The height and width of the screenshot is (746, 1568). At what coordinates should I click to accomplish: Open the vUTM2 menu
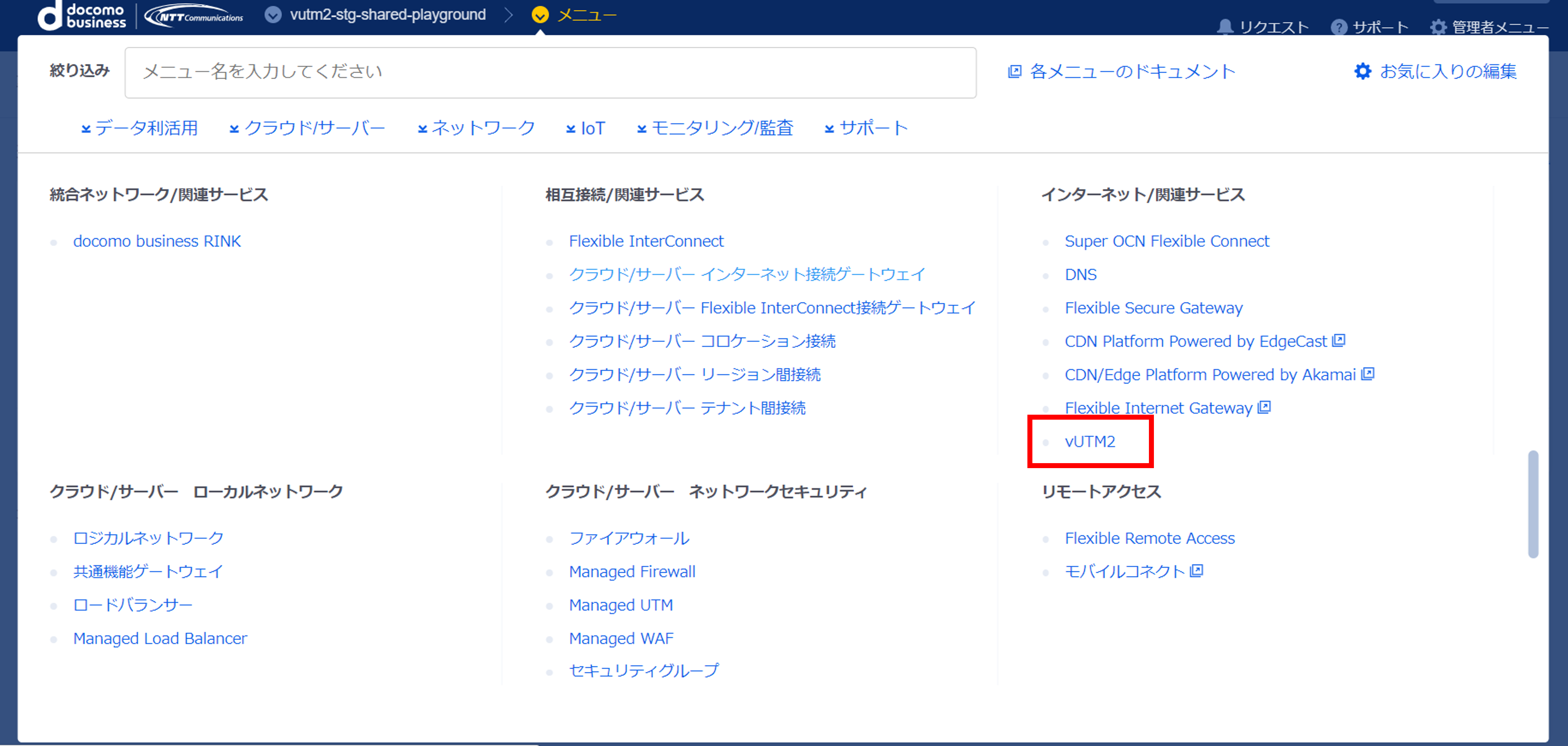pyautogui.click(x=1089, y=442)
